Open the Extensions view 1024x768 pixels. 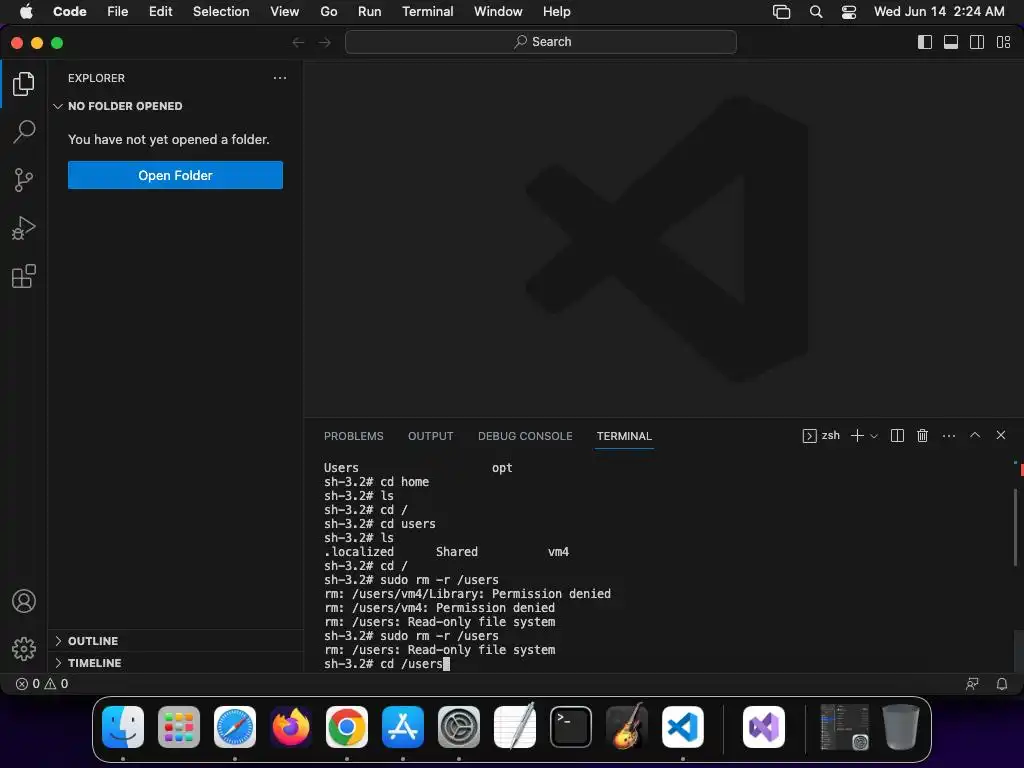(x=24, y=276)
